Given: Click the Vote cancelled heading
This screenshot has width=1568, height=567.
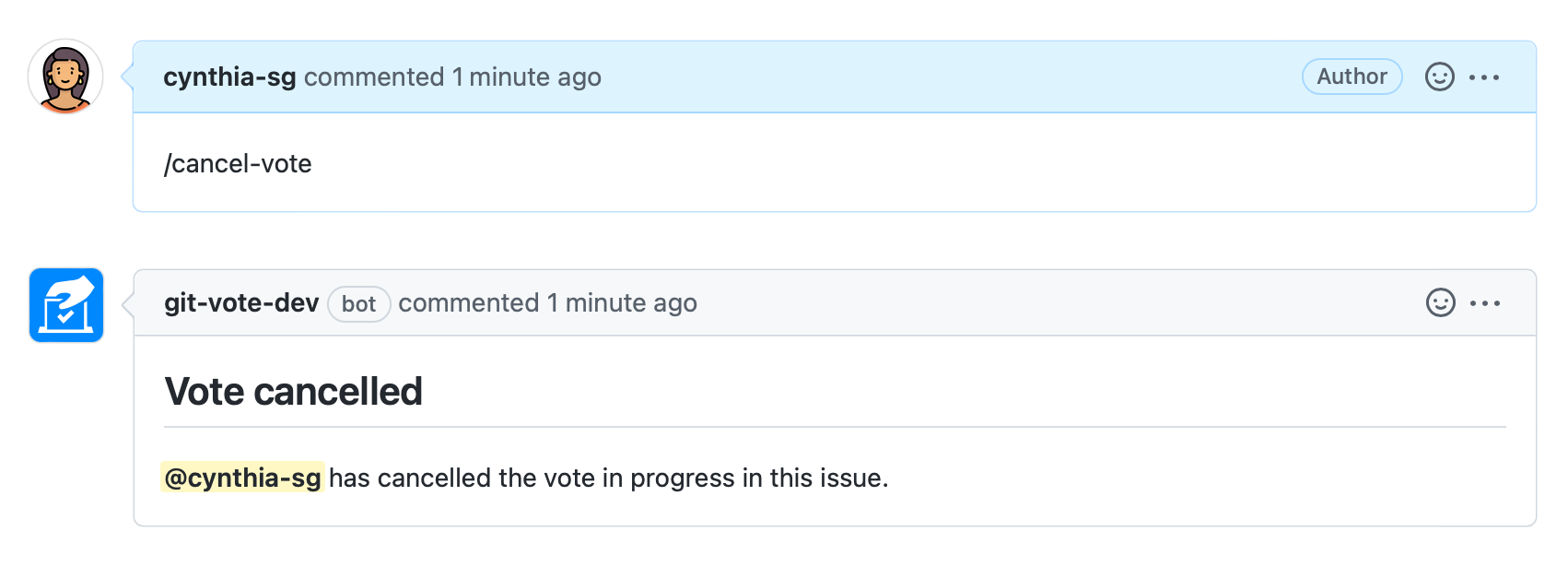Looking at the screenshot, I should tap(293, 392).
